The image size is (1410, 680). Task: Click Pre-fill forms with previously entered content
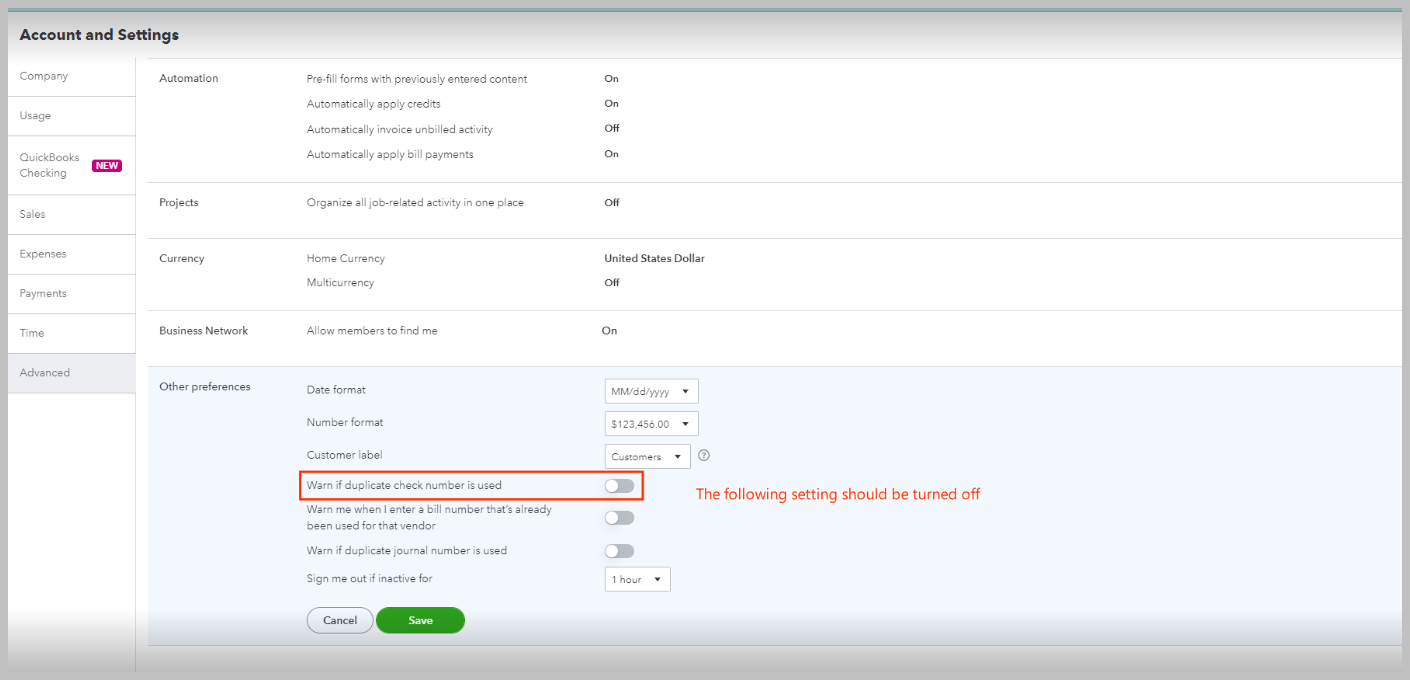pos(417,79)
